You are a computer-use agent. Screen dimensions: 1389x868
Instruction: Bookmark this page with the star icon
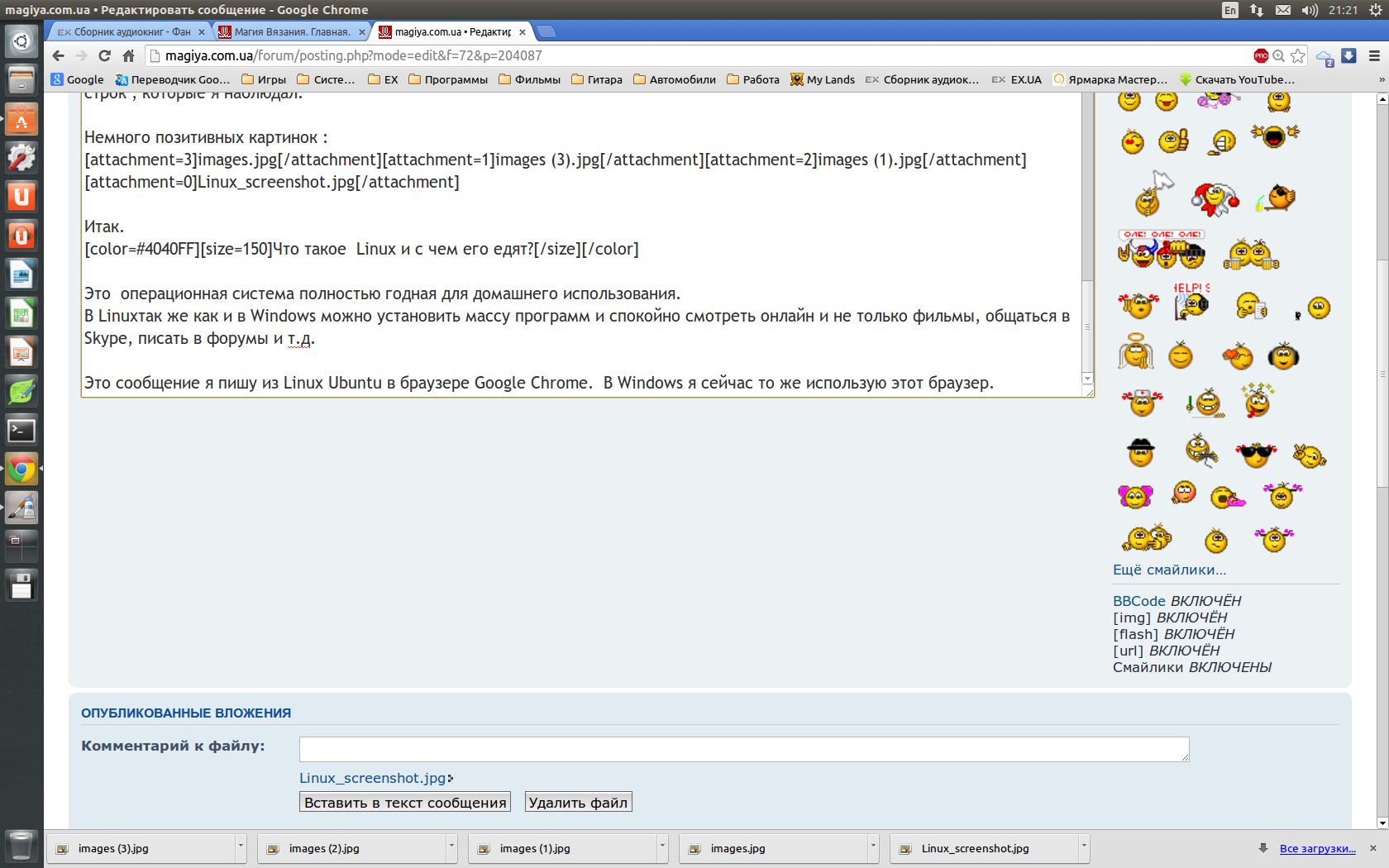click(x=1297, y=55)
